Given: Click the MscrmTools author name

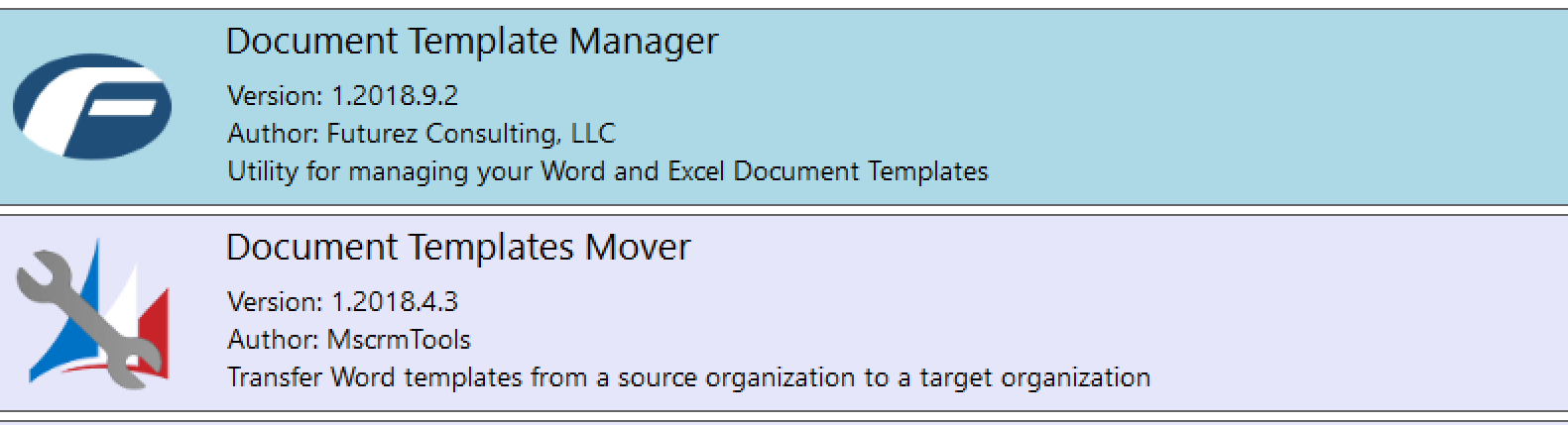Looking at the screenshot, I should click(x=399, y=340).
